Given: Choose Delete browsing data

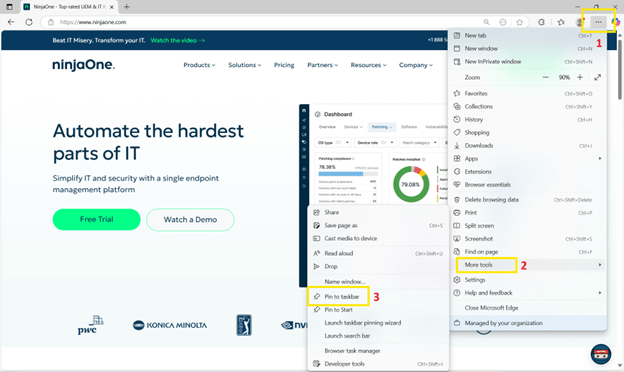Looking at the screenshot, I should pyautogui.click(x=528, y=200).
